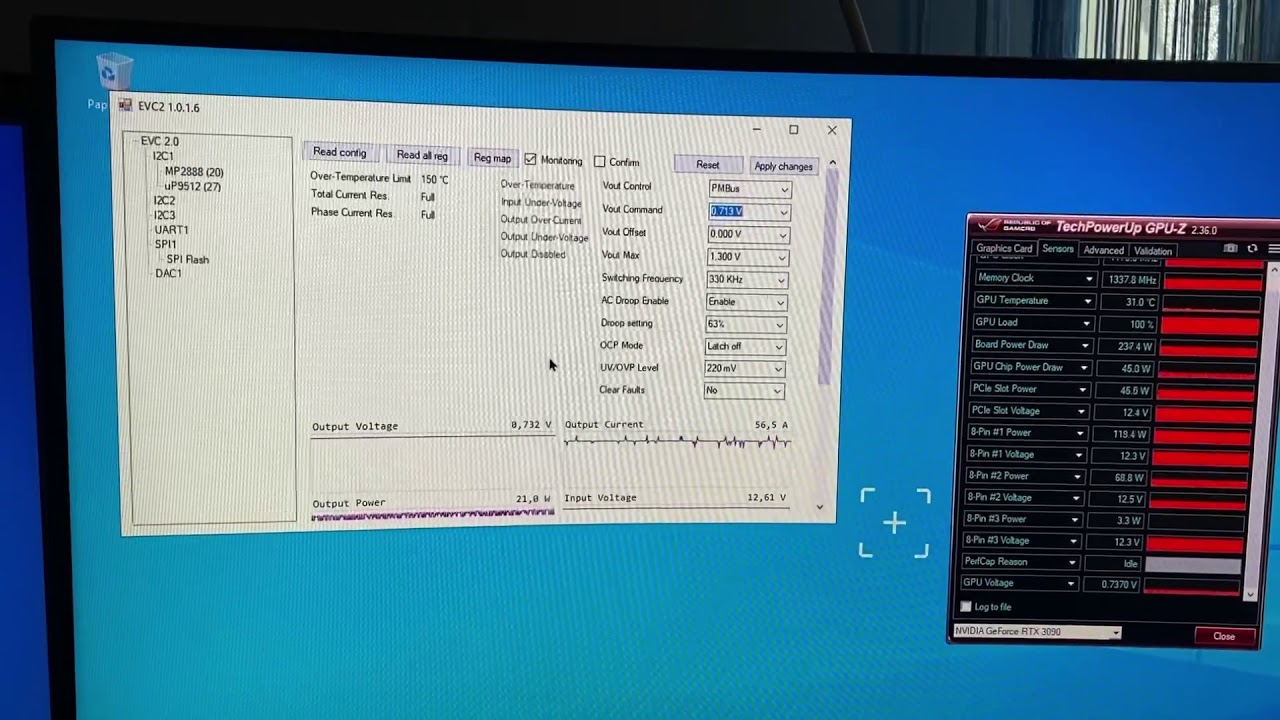Open the Vout Command voltage dropdown
The height and width of the screenshot is (720, 1280).
coord(749,211)
